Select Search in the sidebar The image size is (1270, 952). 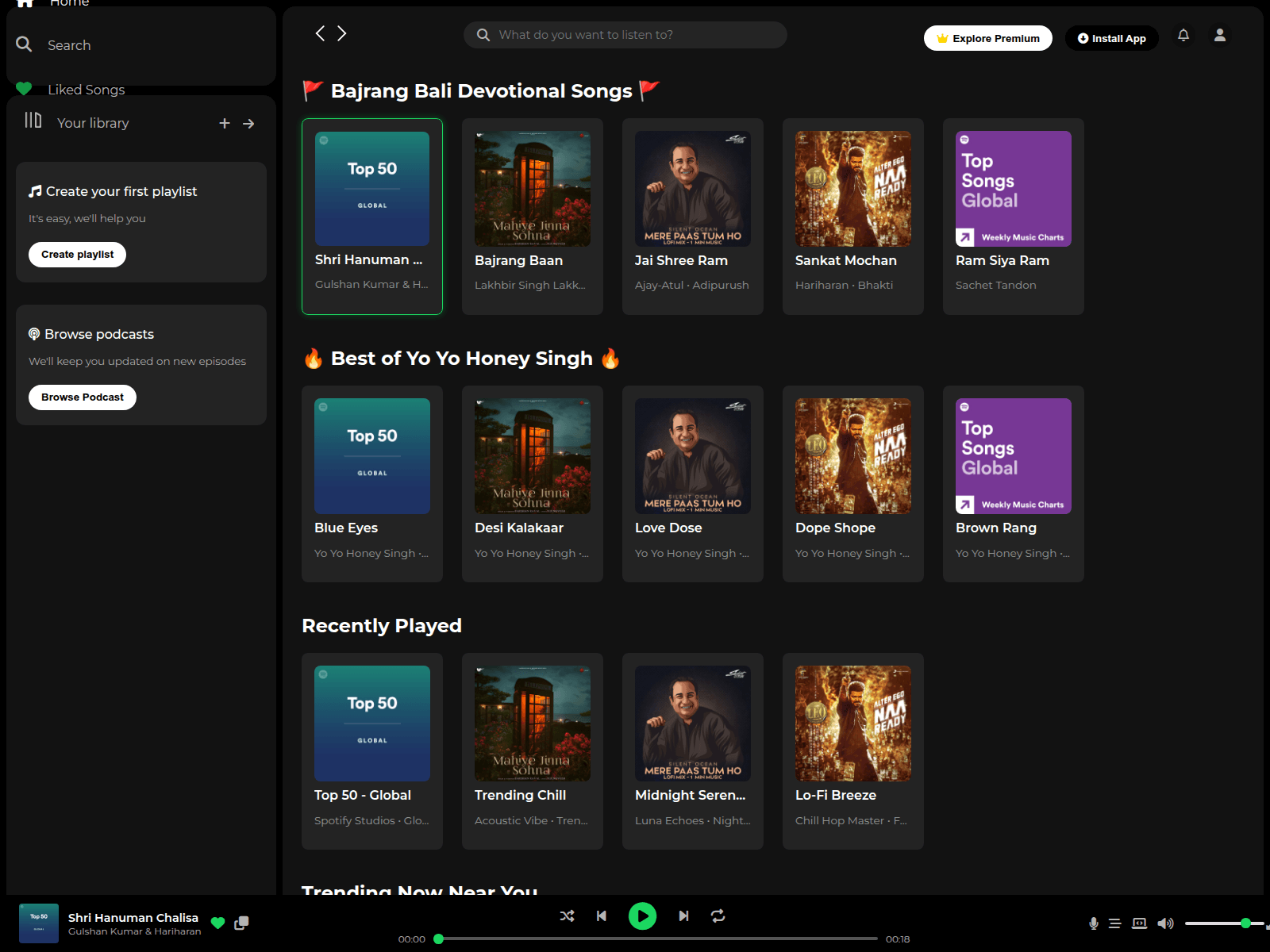click(69, 45)
